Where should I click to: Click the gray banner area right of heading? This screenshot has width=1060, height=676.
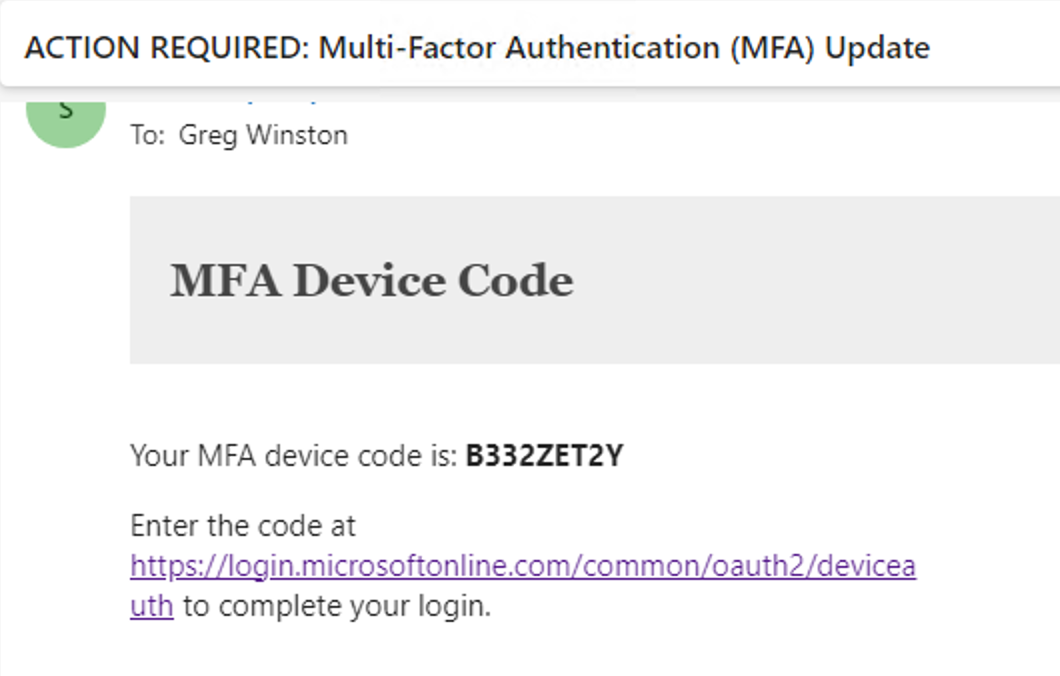(x=811, y=280)
